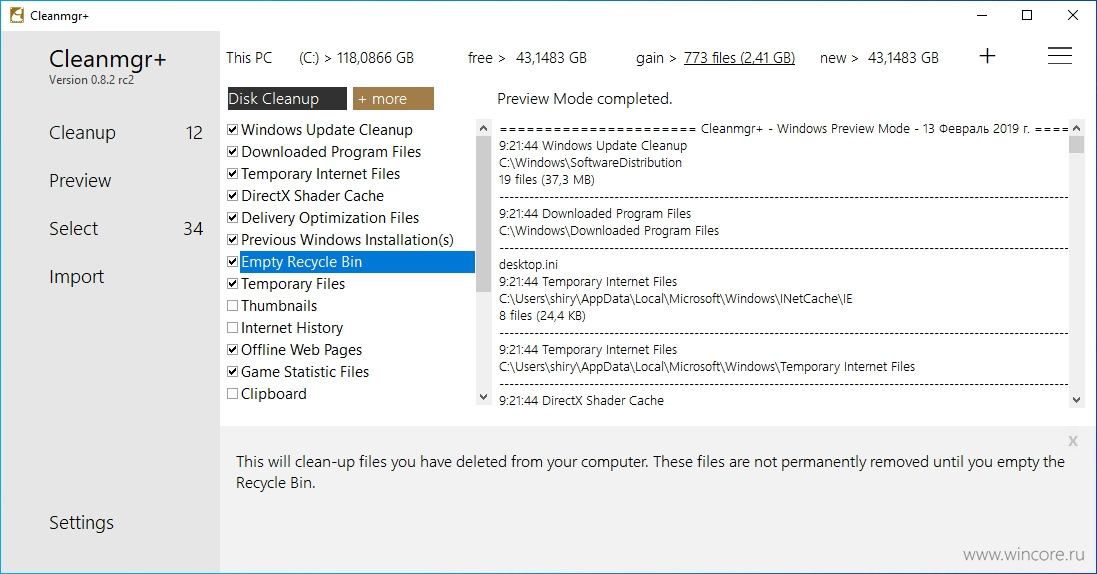Click the down arrow of the log scrollbar
The height and width of the screenshot is (574, 1097).
1077,400
